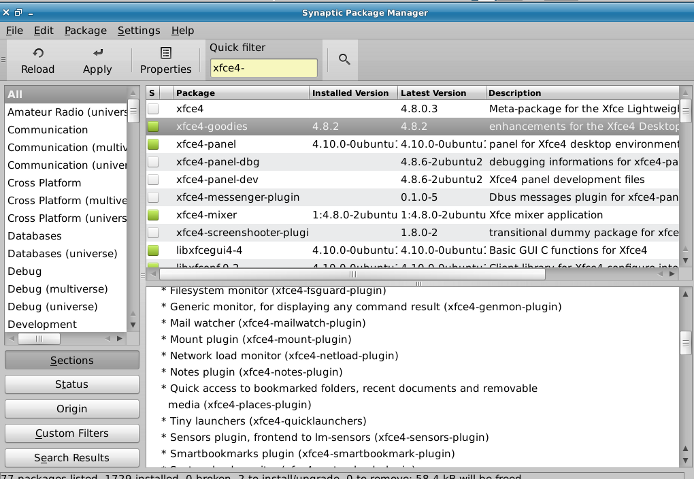694x479 pixels.
Task: Toggle status box for libxfcegui4-4
Action: (153, 250)
